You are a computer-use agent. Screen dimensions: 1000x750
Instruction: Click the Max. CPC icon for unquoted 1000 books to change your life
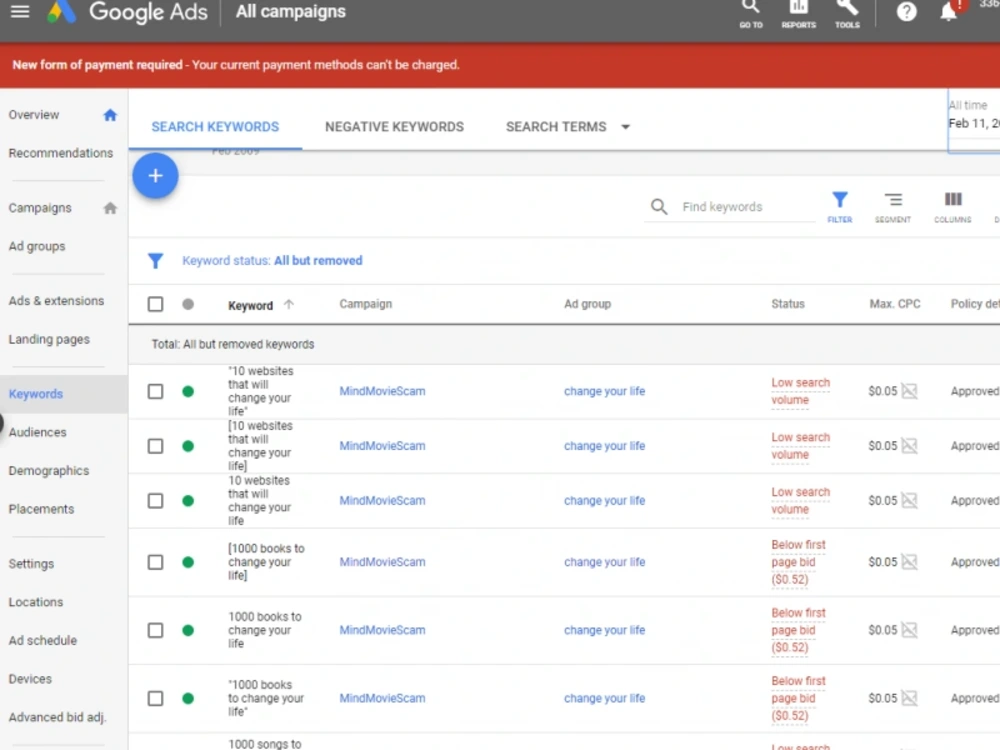[909, 630]
